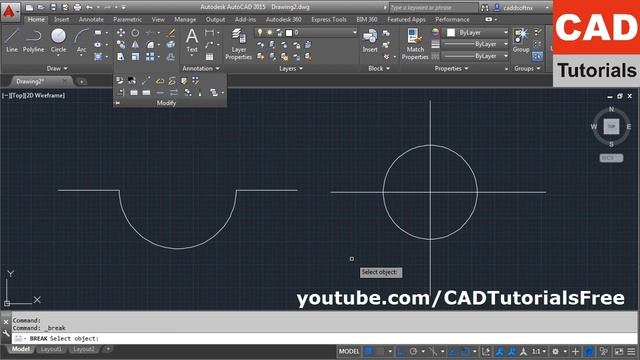Screen dimensions: 640x360
Task: Pick the Explode tool icon
Action: tap(171, 44)
